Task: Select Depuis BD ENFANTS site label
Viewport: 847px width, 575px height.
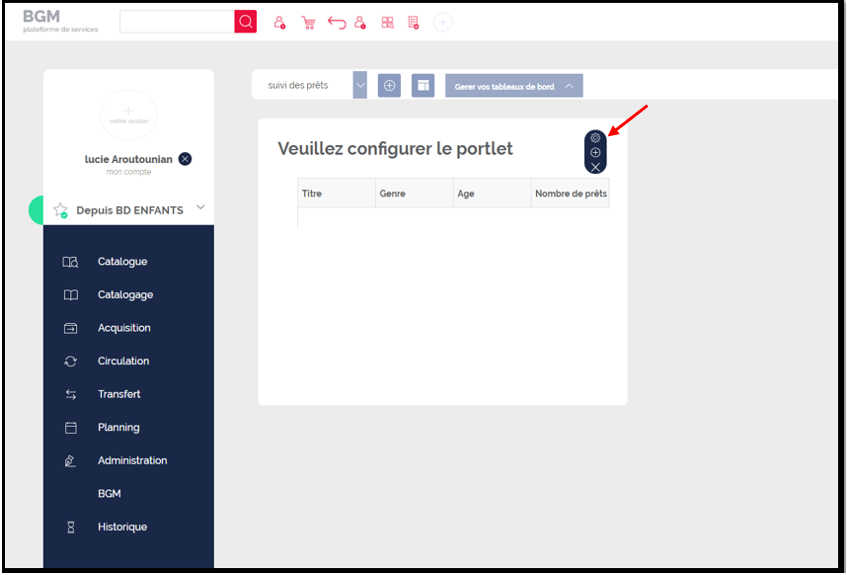Action: 130,210
